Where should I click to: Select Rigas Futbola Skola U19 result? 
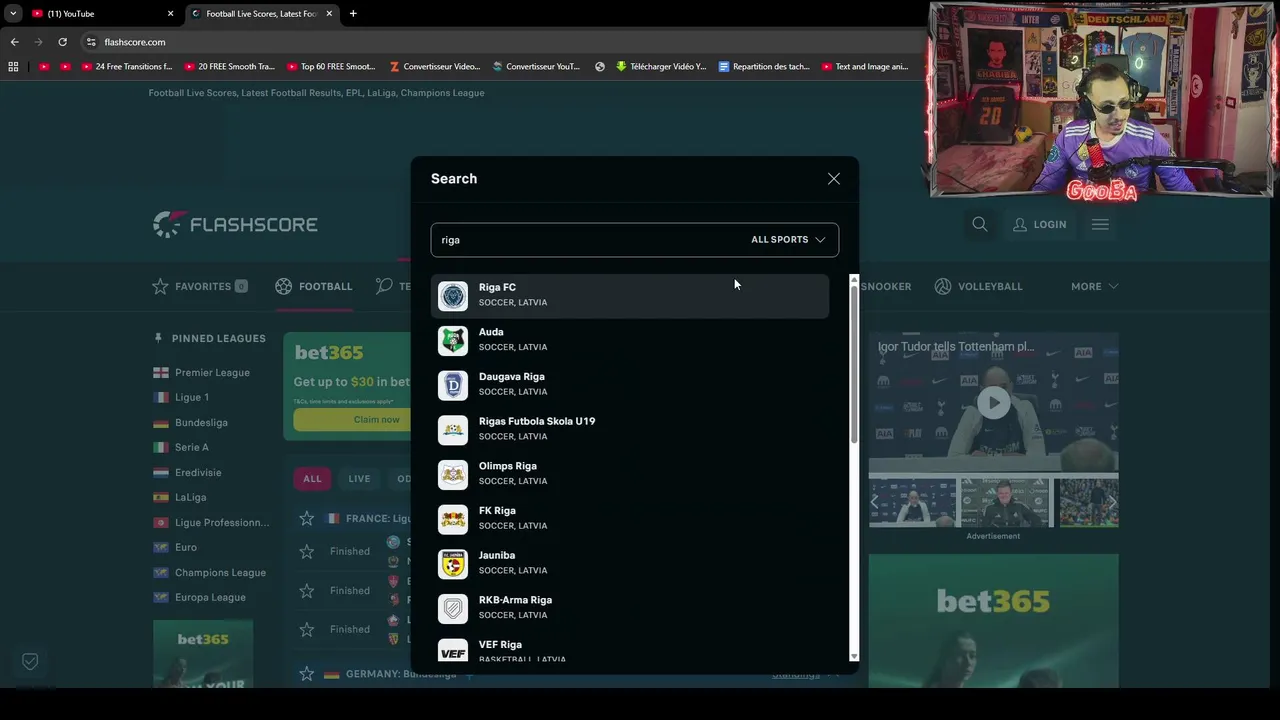point(630,430)
